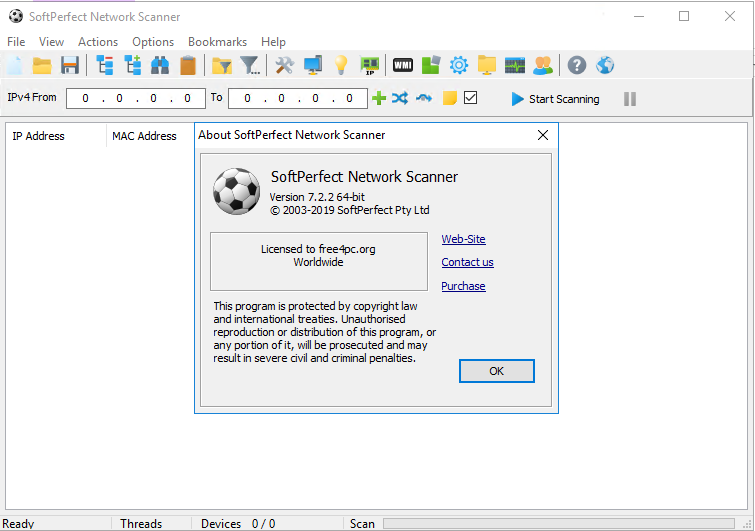Open the Purchase link
The height and width of the screenshot is (531, 755).
tap(463, 286)
